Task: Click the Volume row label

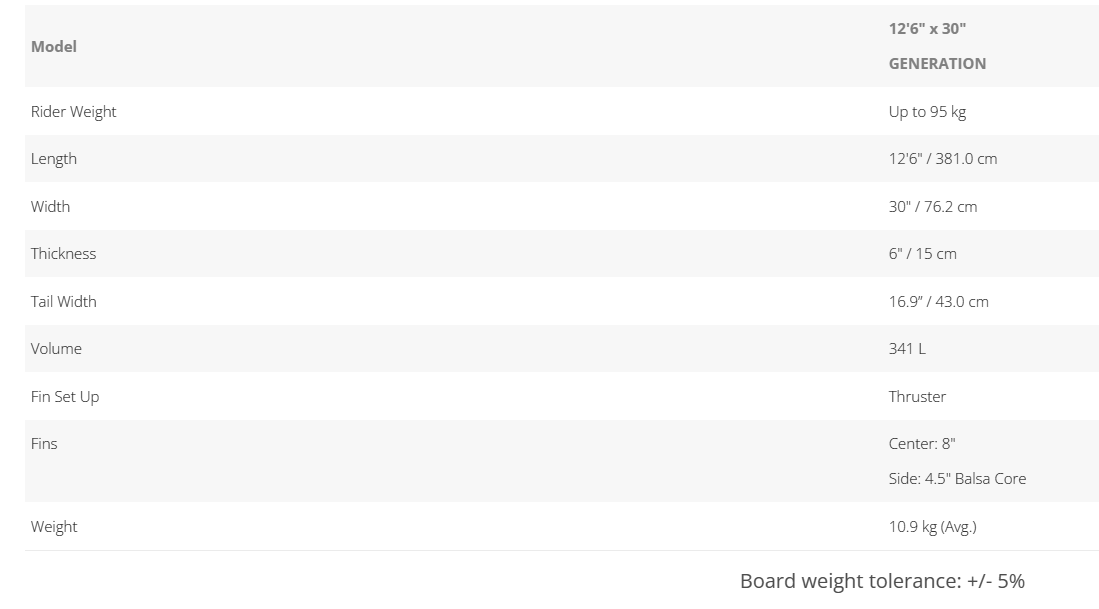Action: click(x=56, y=348)
